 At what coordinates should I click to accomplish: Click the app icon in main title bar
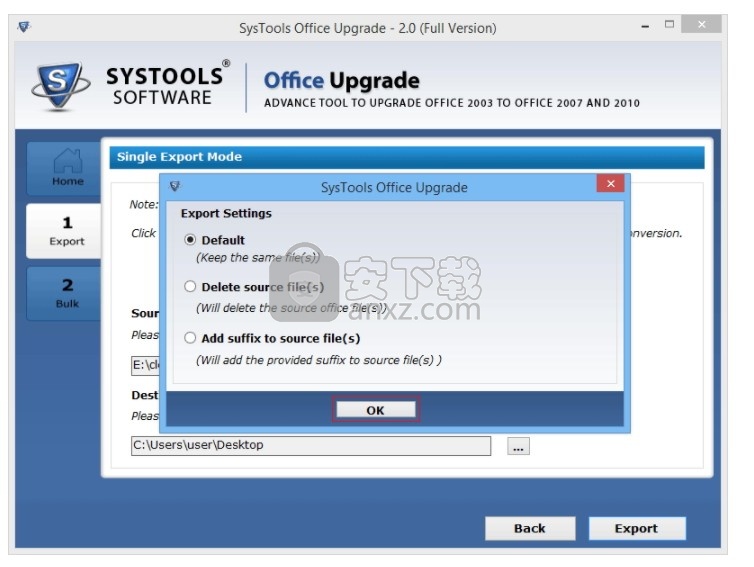pyautogui.click(x=24, y=26)
